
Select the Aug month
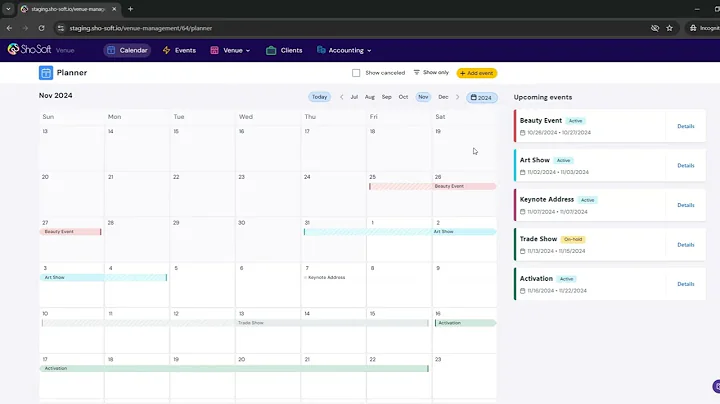[370, 97]
